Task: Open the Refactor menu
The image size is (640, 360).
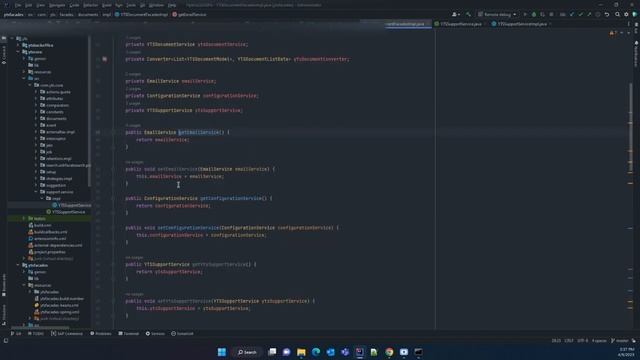Action: pos(91,5)
